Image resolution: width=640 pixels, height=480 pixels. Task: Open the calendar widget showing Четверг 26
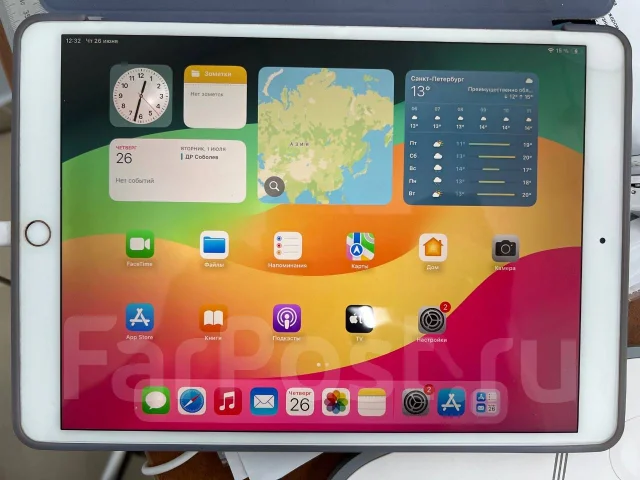click(x=178, y=171)
